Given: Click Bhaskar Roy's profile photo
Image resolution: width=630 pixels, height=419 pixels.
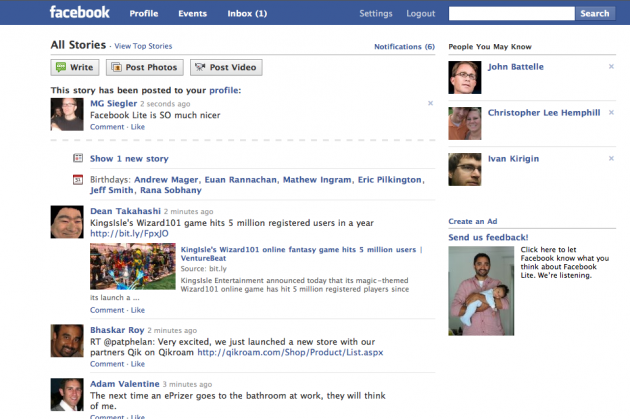Looking at the screenshot, I should [67, 341].
